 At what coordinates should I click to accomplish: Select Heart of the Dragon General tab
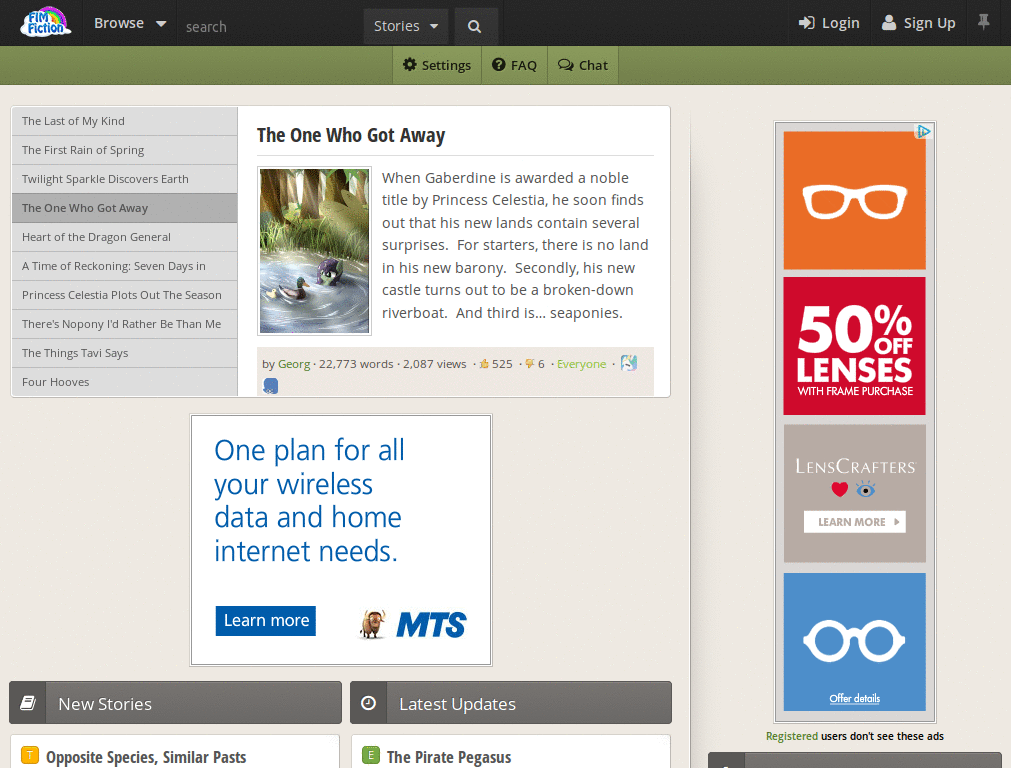point(125,237)
